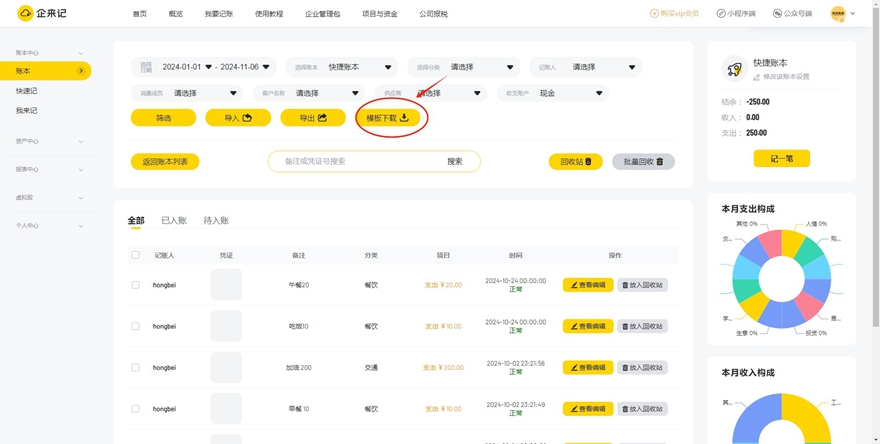Check the box for the 午餐20 record
Image resolution: width=880 pixels, height=444 pixels.
[136, 285]
